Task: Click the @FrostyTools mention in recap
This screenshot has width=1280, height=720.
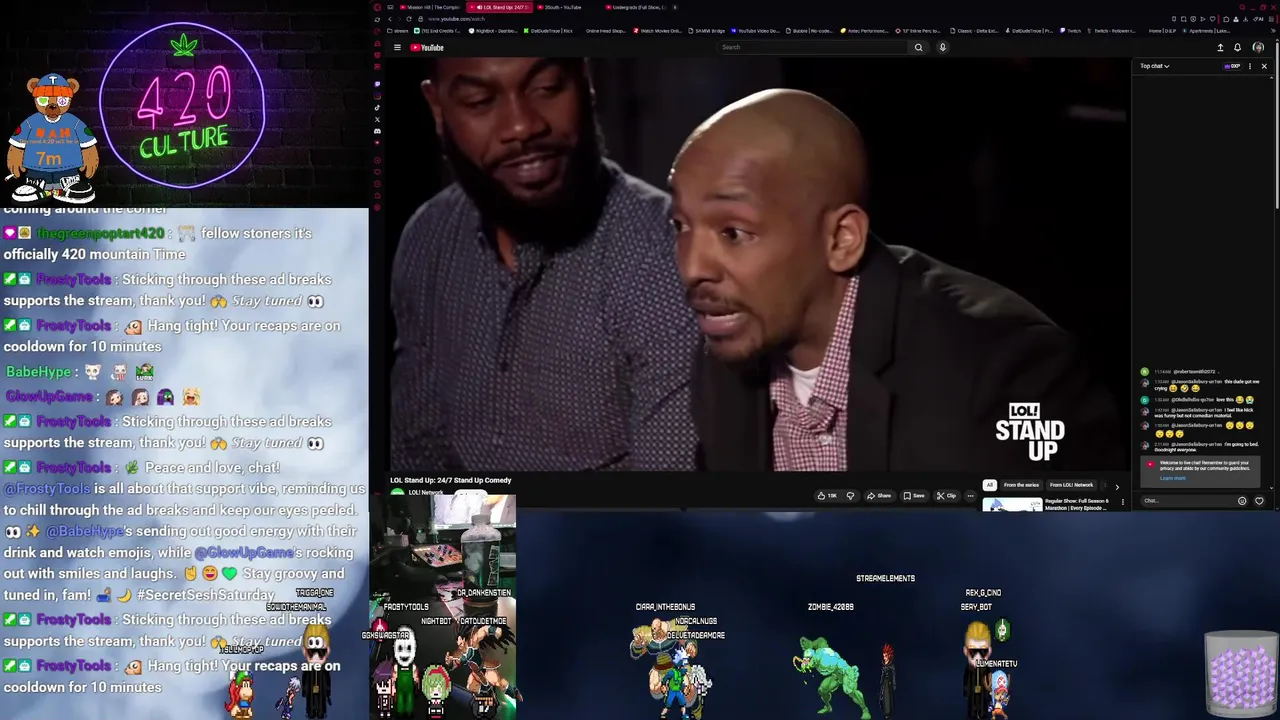Action: click(x=47, y=489)
